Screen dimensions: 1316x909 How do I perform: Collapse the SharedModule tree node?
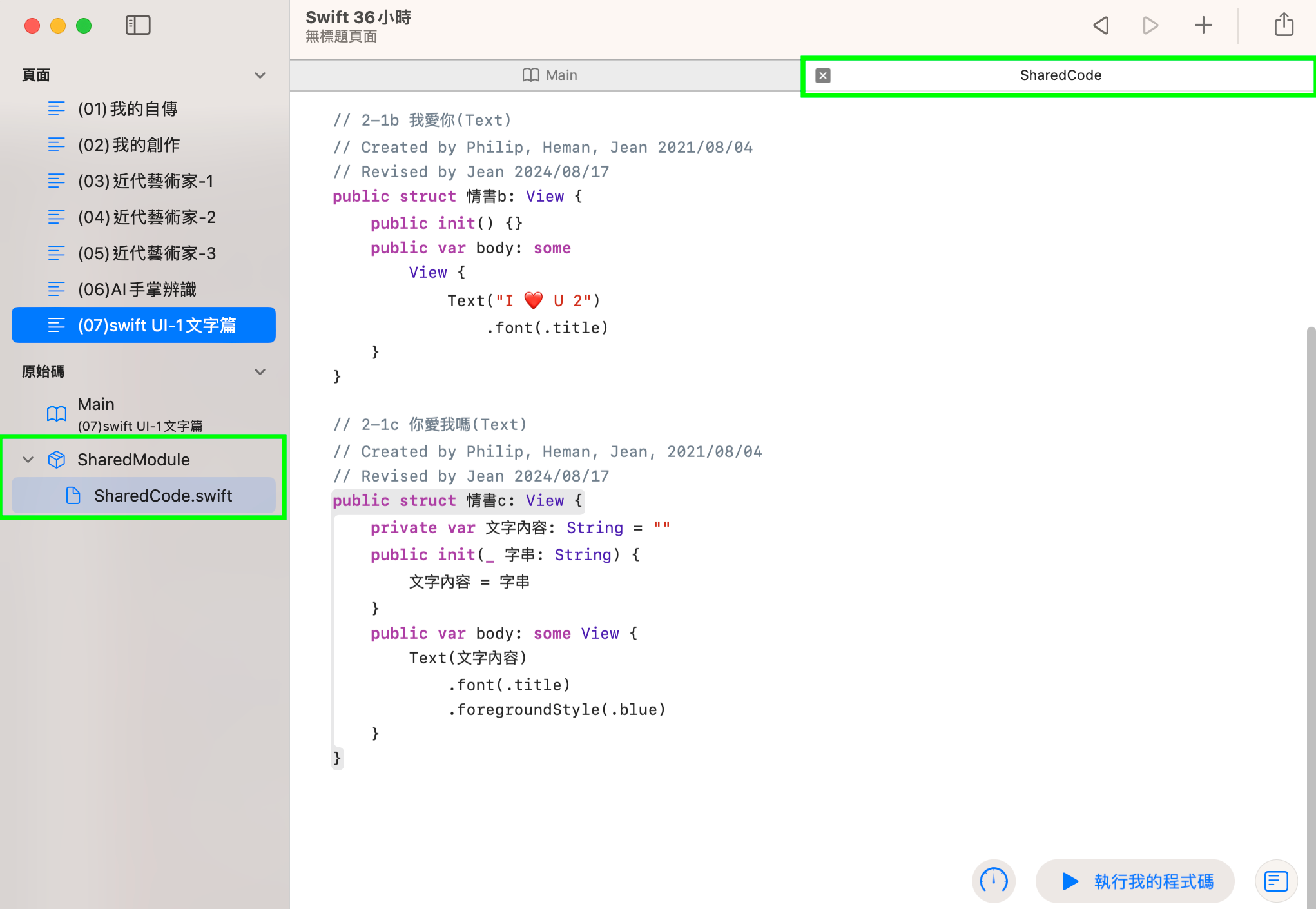(x=28, y=460)
